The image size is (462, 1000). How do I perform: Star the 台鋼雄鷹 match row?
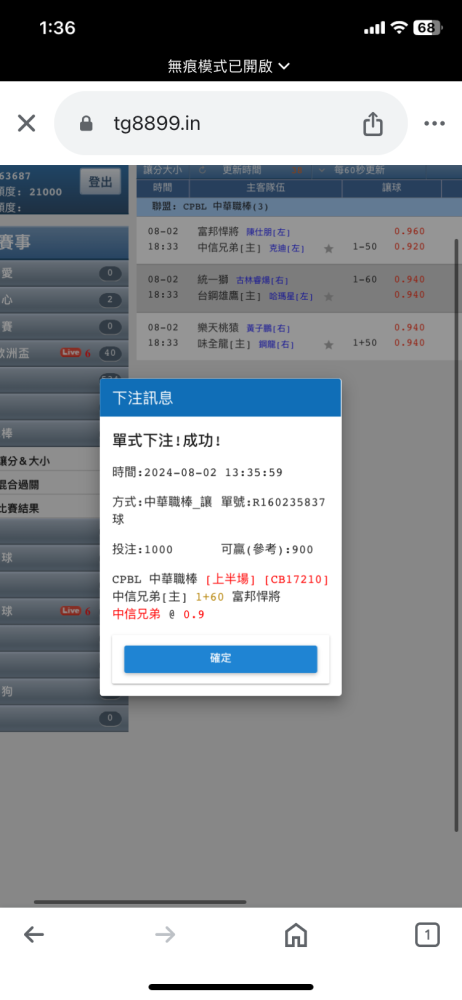point(329,297)
